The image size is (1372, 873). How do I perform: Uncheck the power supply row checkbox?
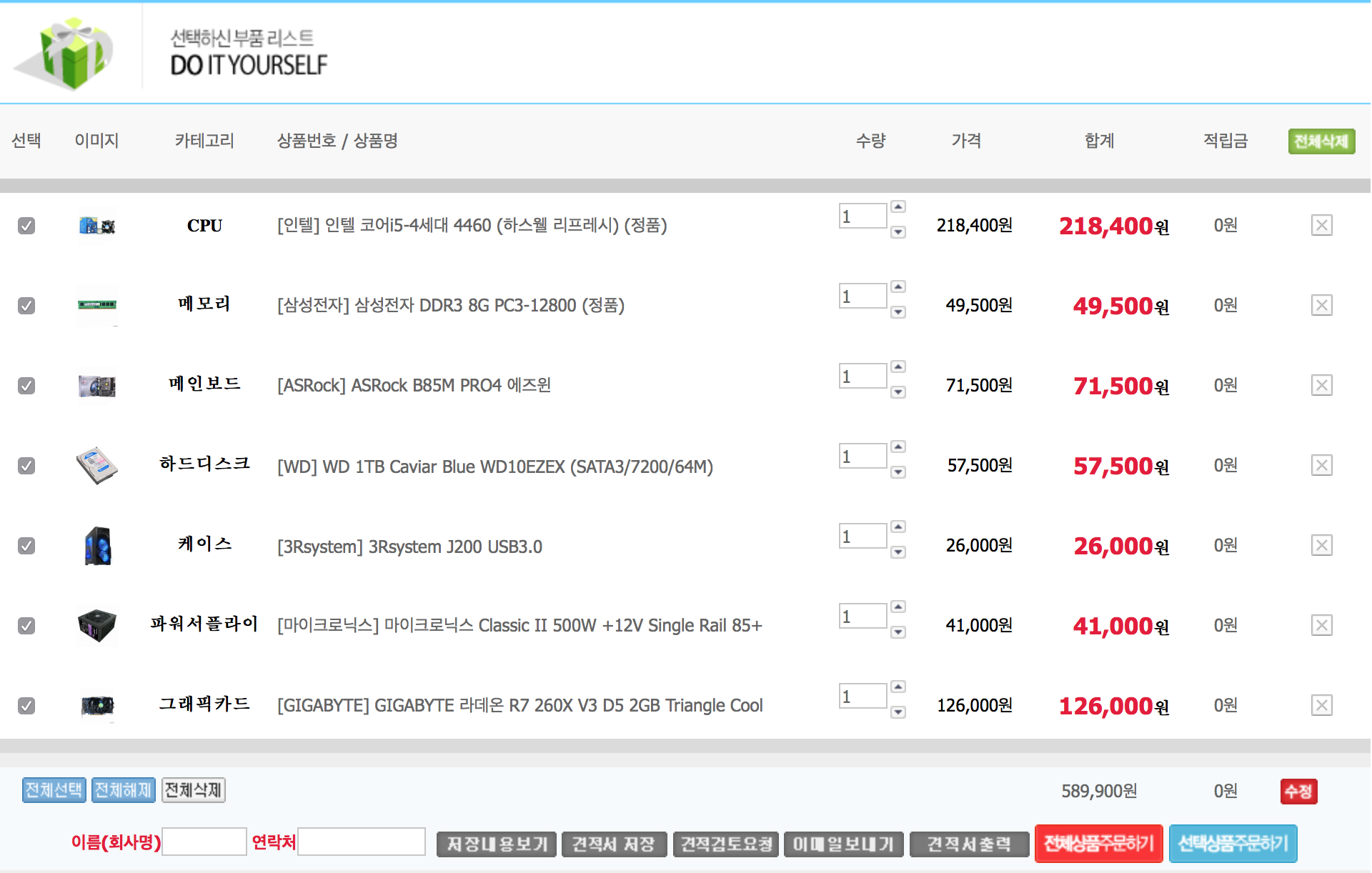coord(26,626)
